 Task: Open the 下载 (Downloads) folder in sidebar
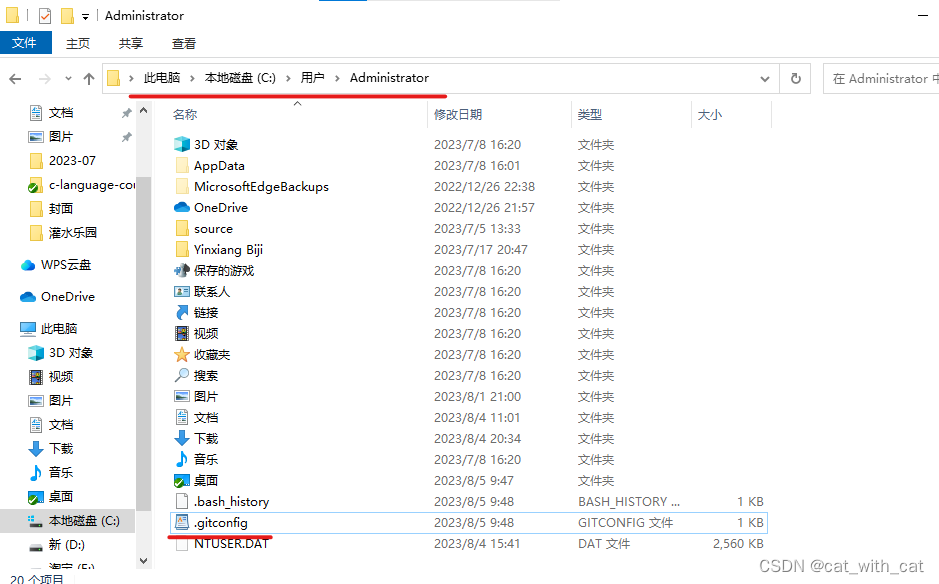58,448
